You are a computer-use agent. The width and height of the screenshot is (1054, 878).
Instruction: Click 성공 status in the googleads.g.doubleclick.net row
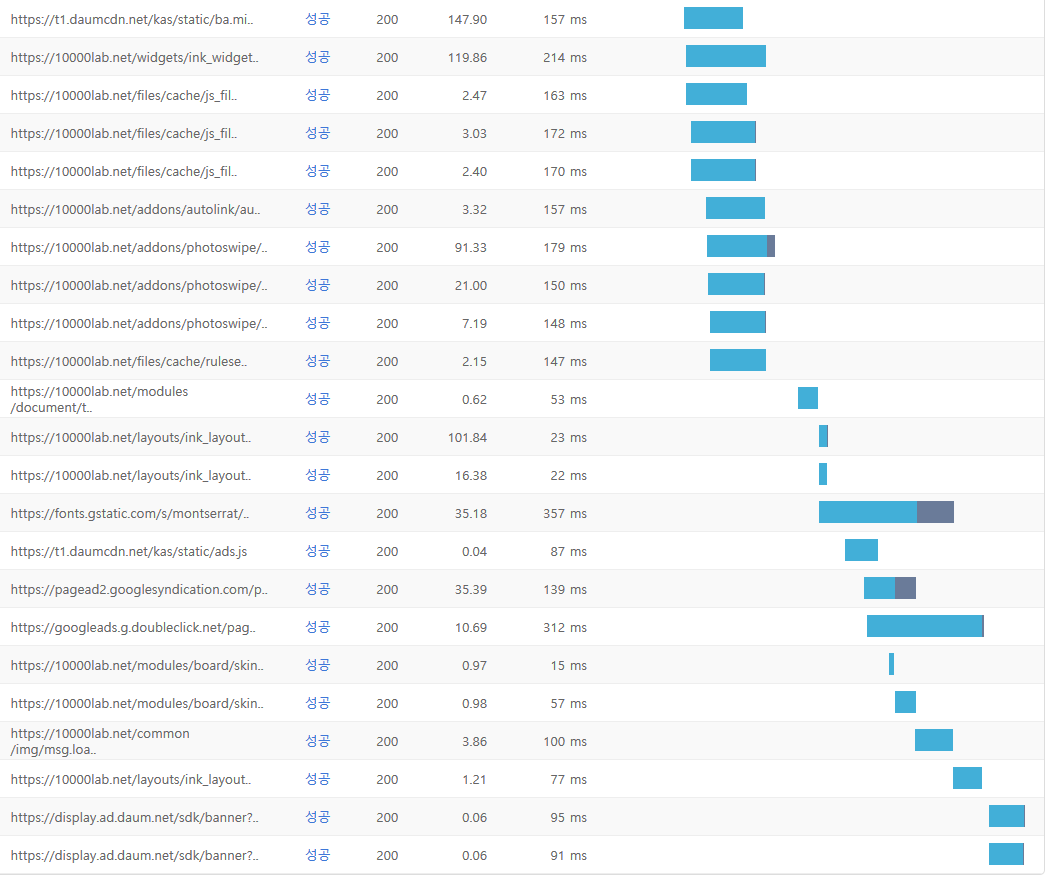[317, 627]
